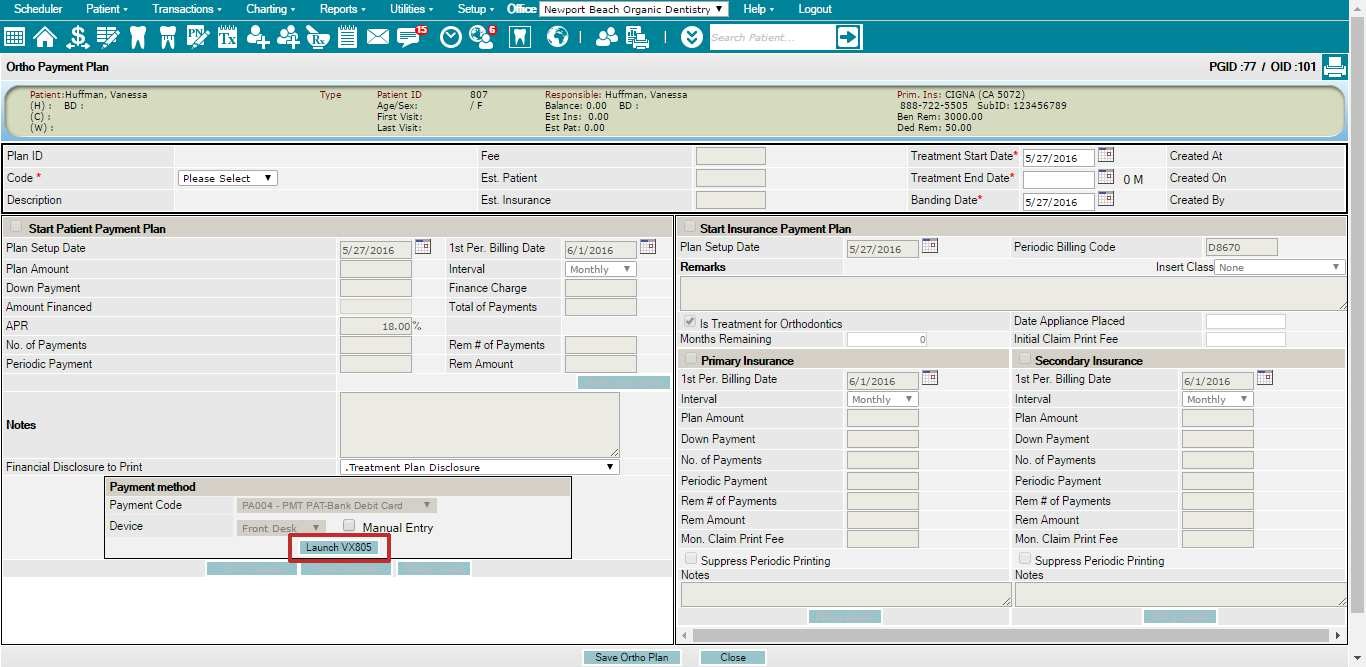Expand Financial Disclosure to Print dropdown

(x=480, y=467)
